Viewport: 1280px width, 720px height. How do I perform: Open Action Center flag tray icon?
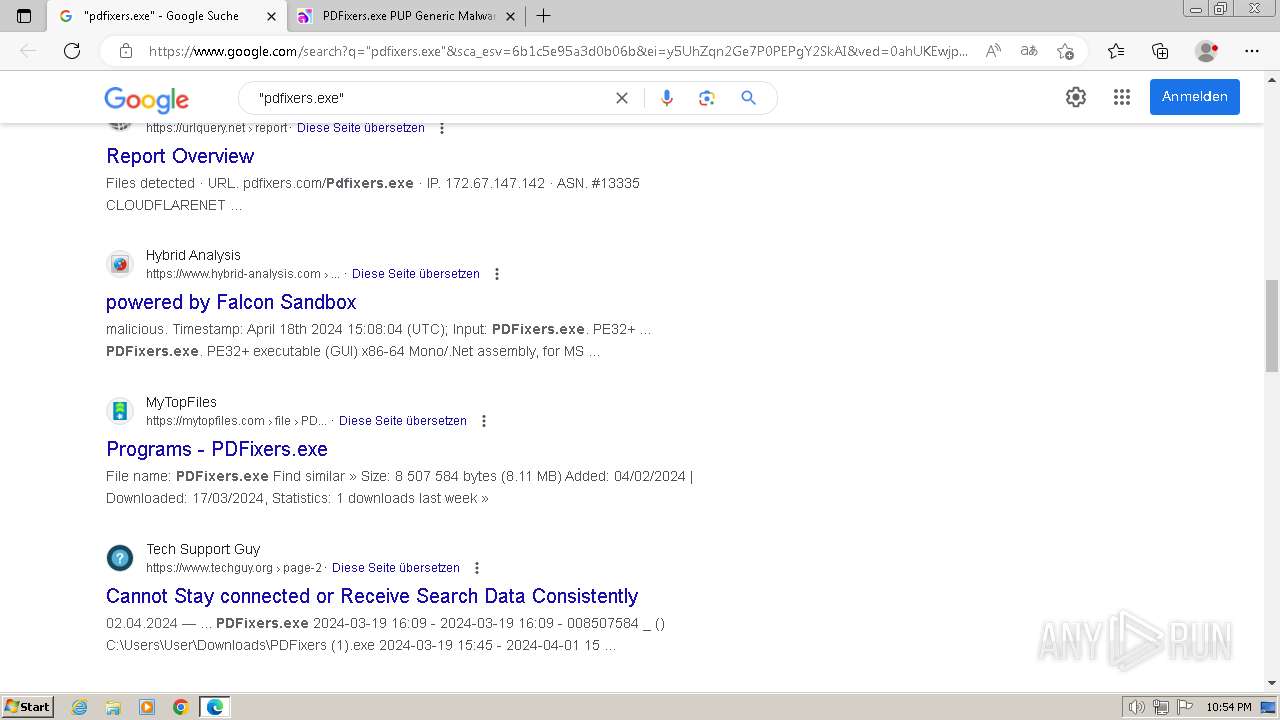pos(1184,707)
